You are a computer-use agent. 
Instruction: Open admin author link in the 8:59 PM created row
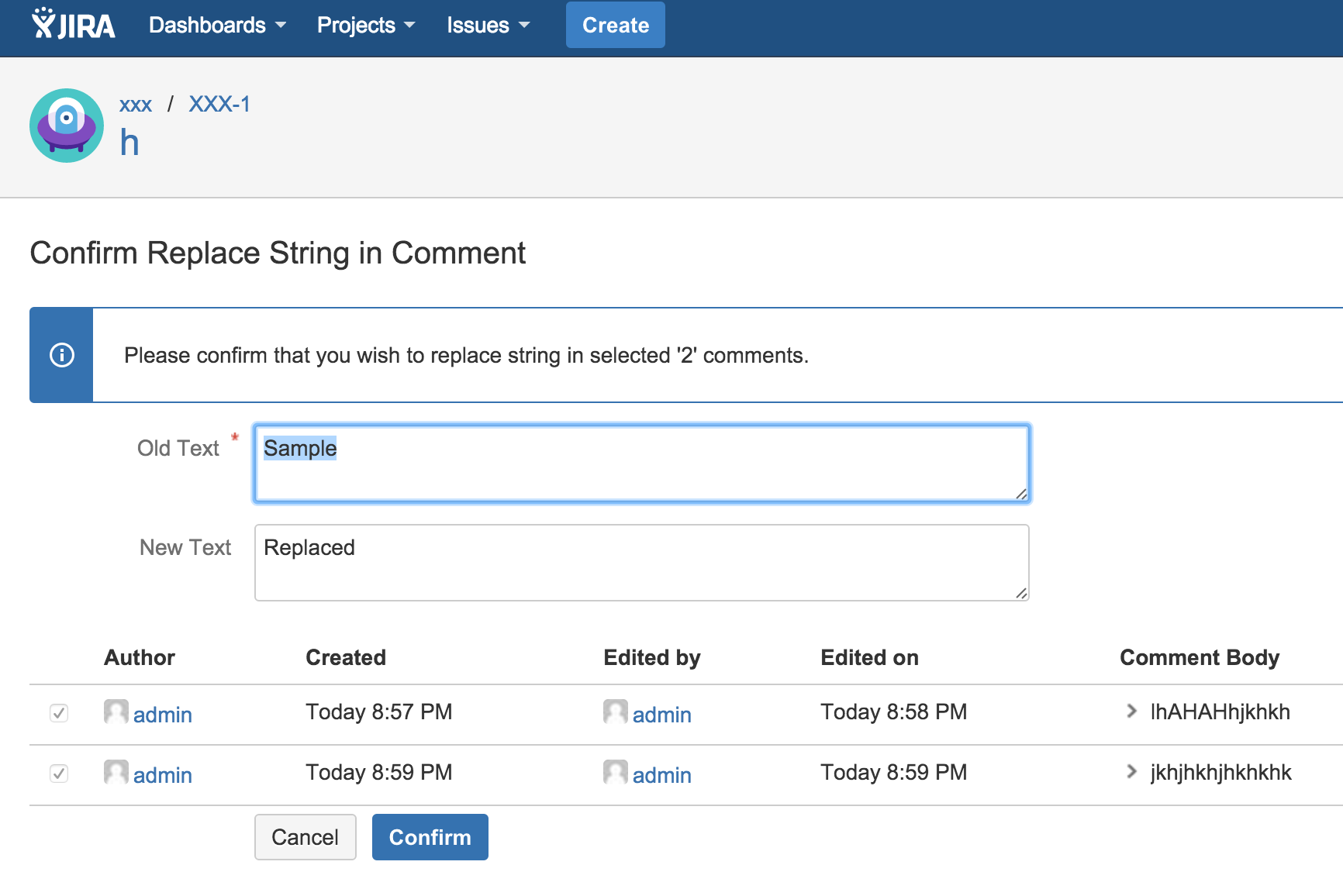[x=163, y=775]
